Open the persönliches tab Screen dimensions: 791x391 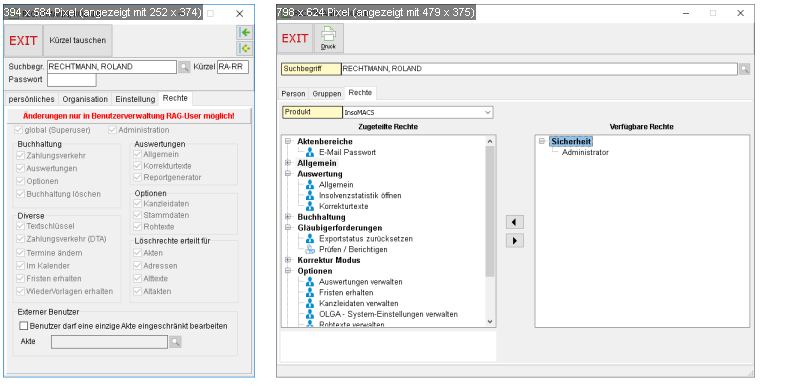[x=31, y=99]
